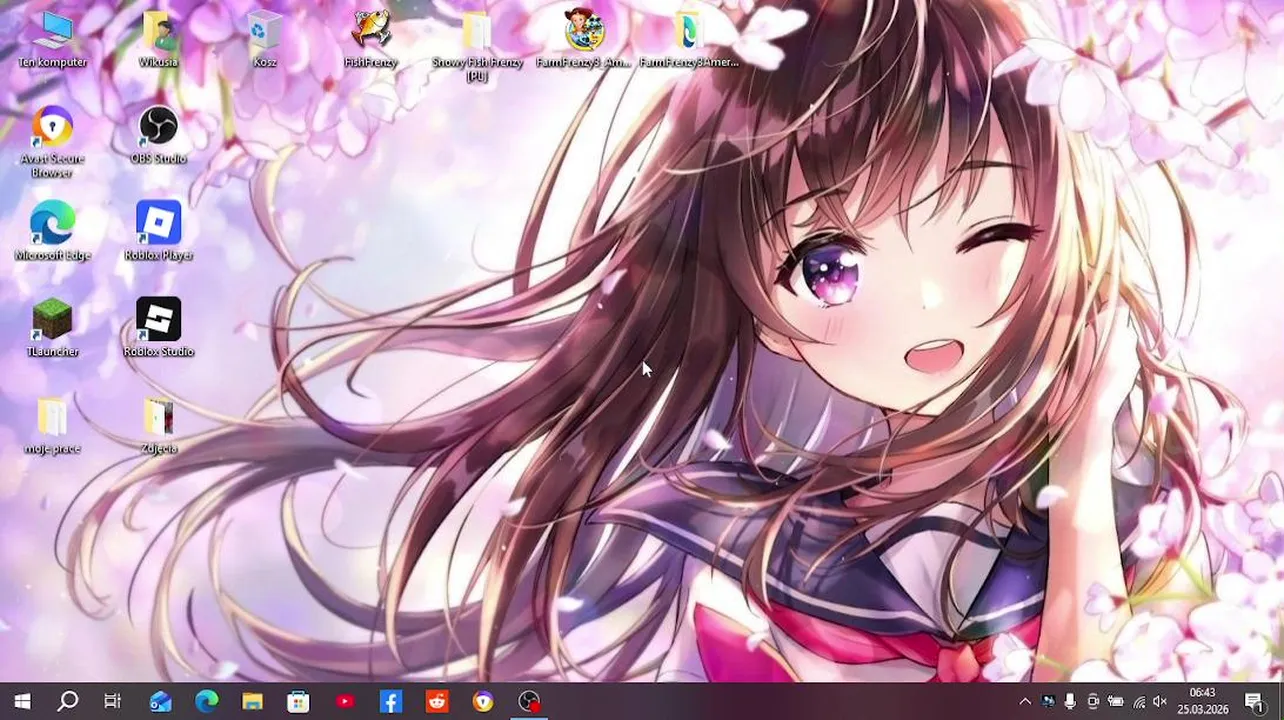Select the TLauncher desktop shortcut
The image size is (1284, 720).
pos(52,329)
